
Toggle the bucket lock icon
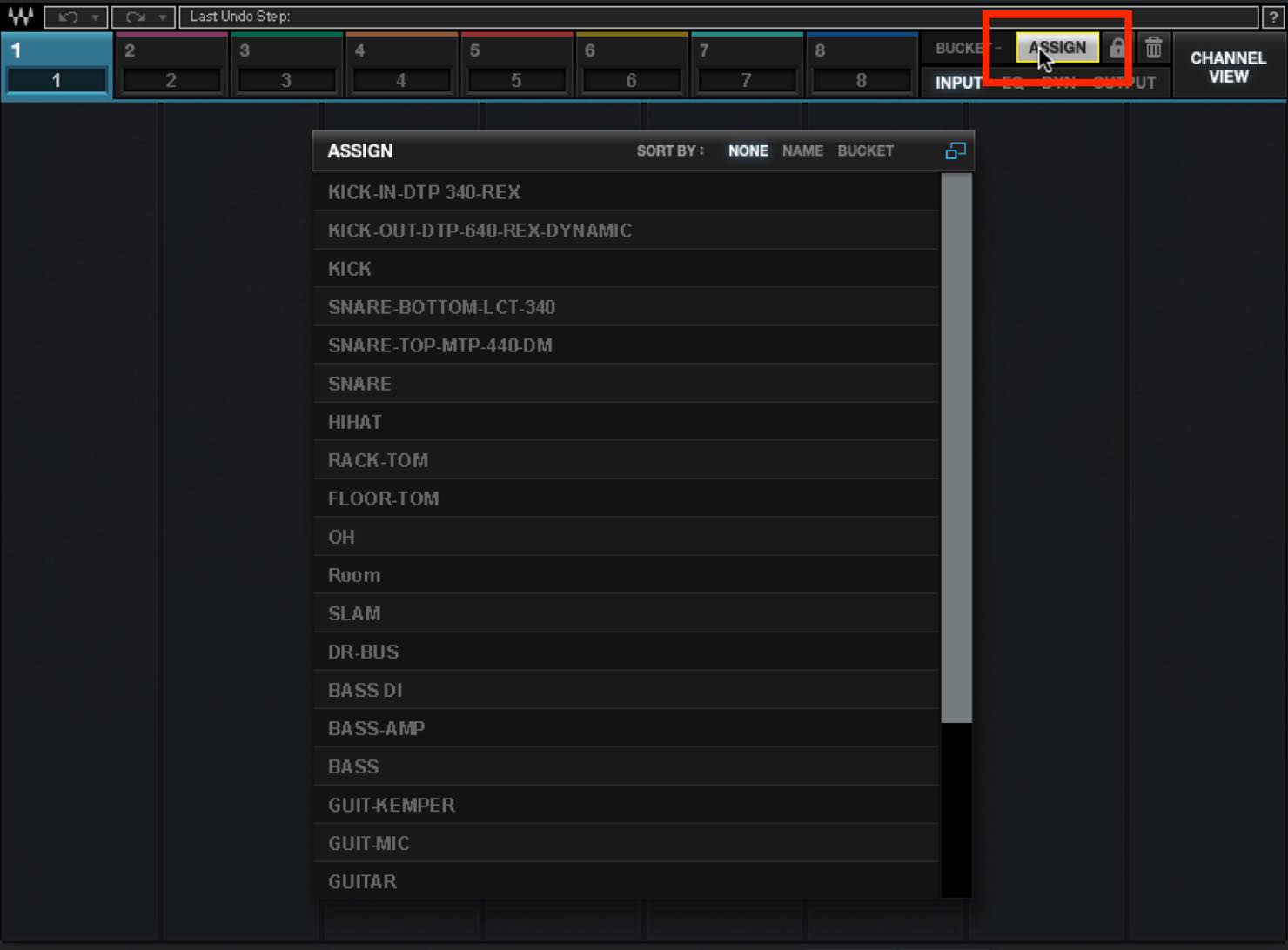point(1117,48)
